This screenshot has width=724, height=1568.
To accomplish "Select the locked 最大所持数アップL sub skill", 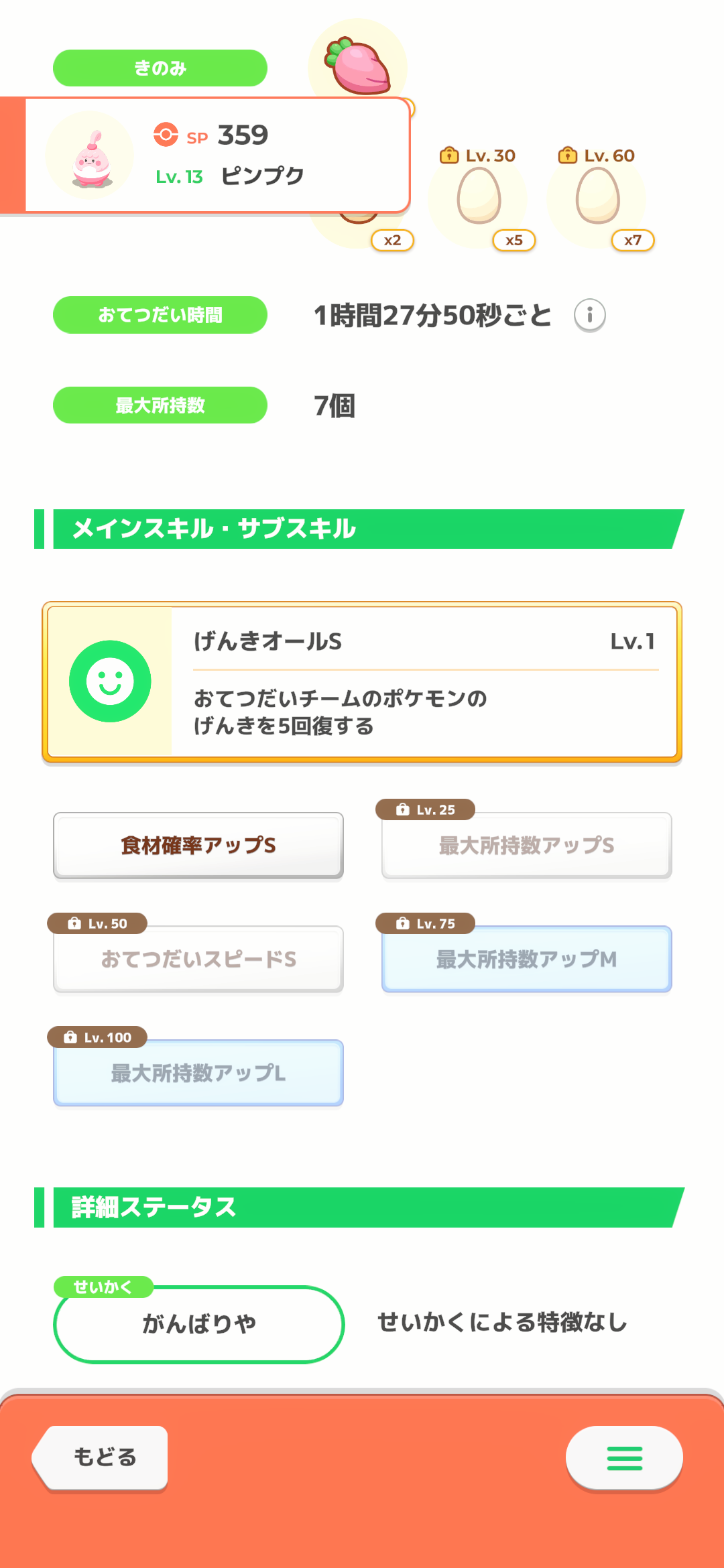I will pos(198,1073).
